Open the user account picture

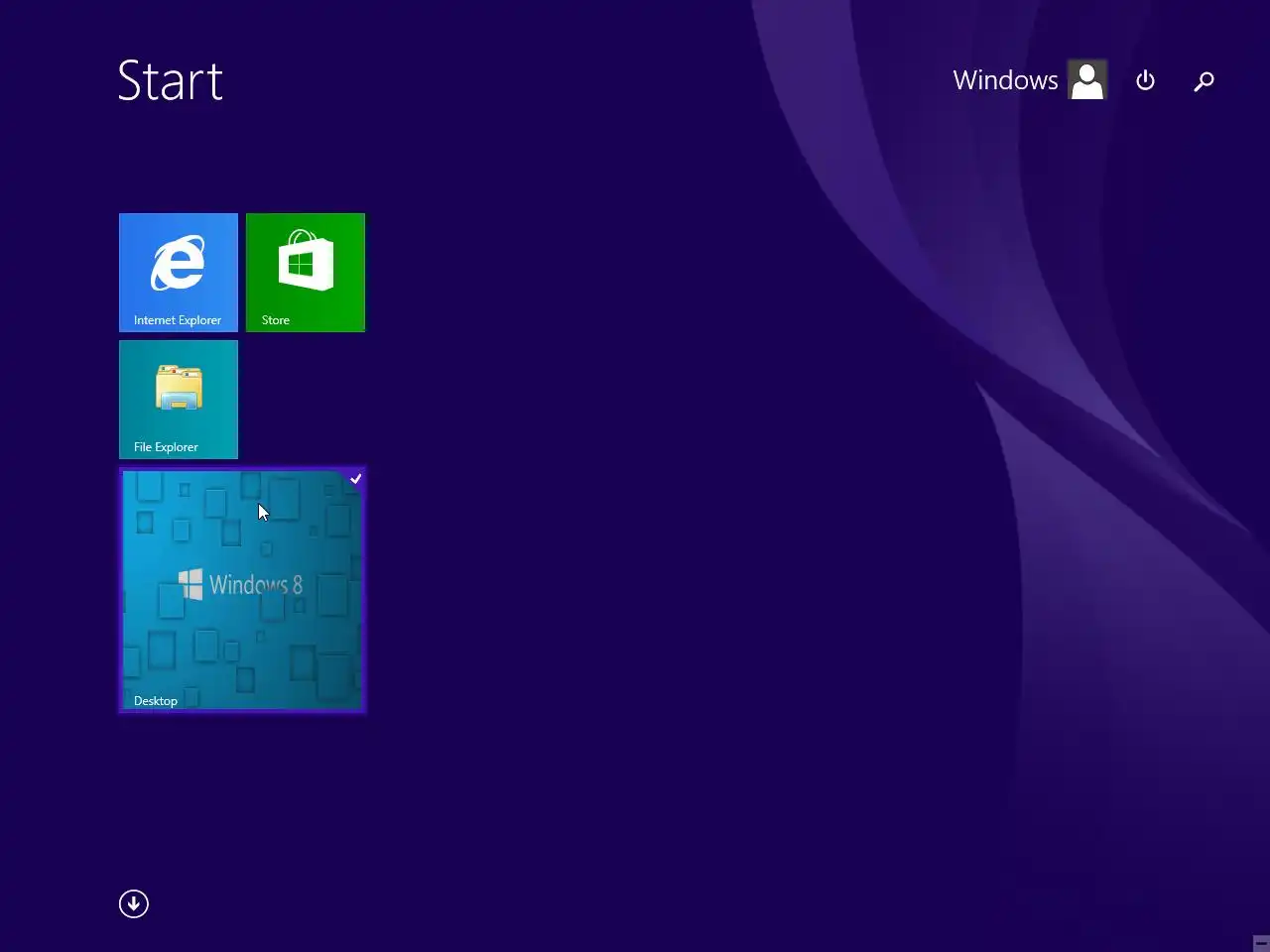pos(1087,80)
